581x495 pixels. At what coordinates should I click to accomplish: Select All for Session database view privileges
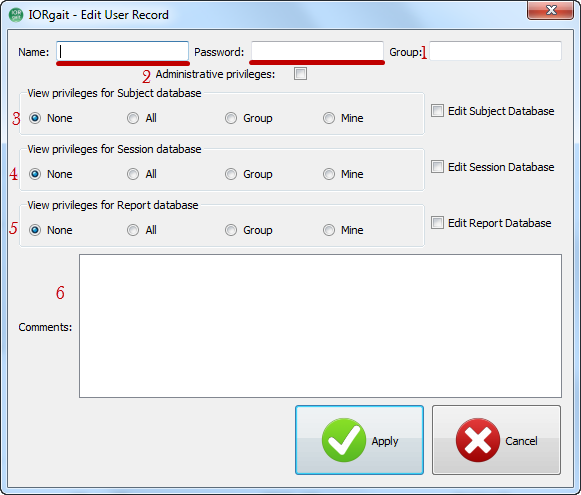pos(133,174)
